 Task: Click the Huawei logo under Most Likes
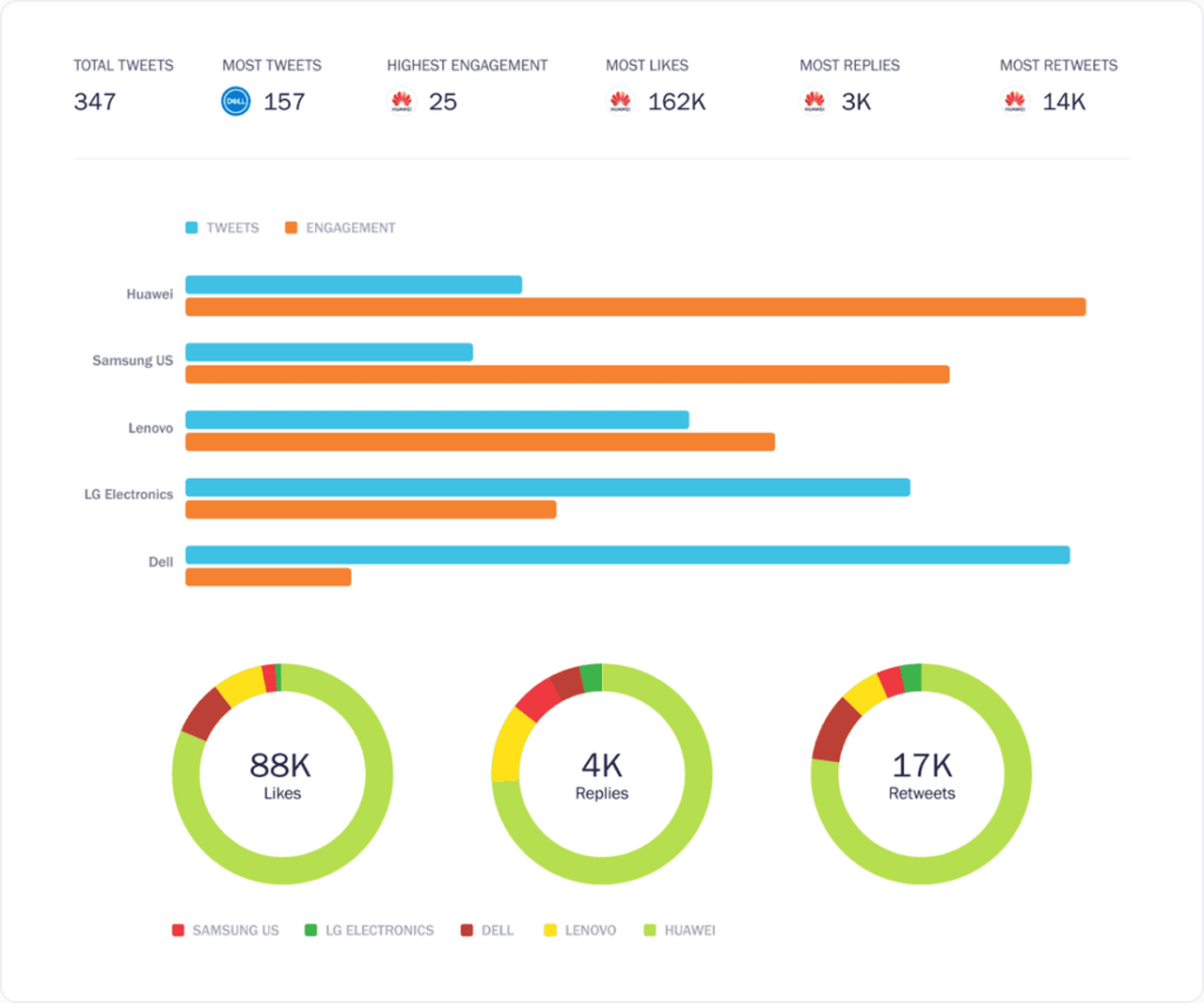point(620,101)
